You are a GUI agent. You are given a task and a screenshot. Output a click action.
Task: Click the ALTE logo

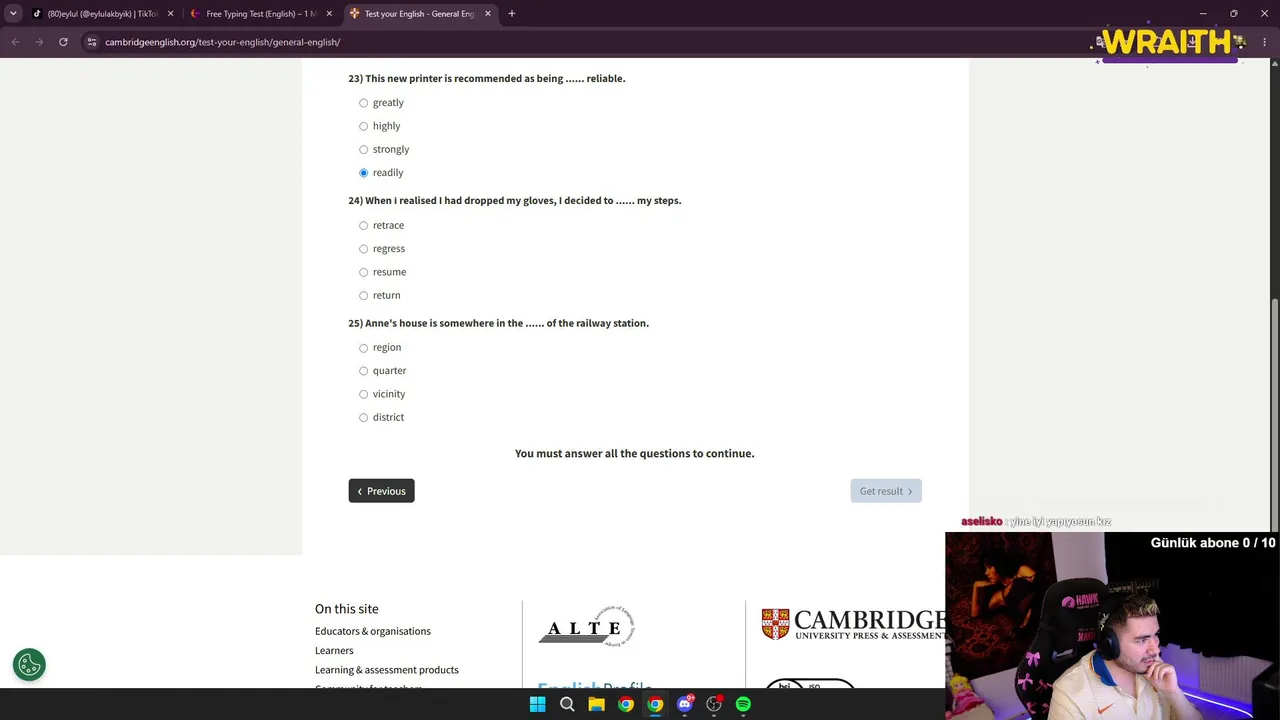[587, 627]
